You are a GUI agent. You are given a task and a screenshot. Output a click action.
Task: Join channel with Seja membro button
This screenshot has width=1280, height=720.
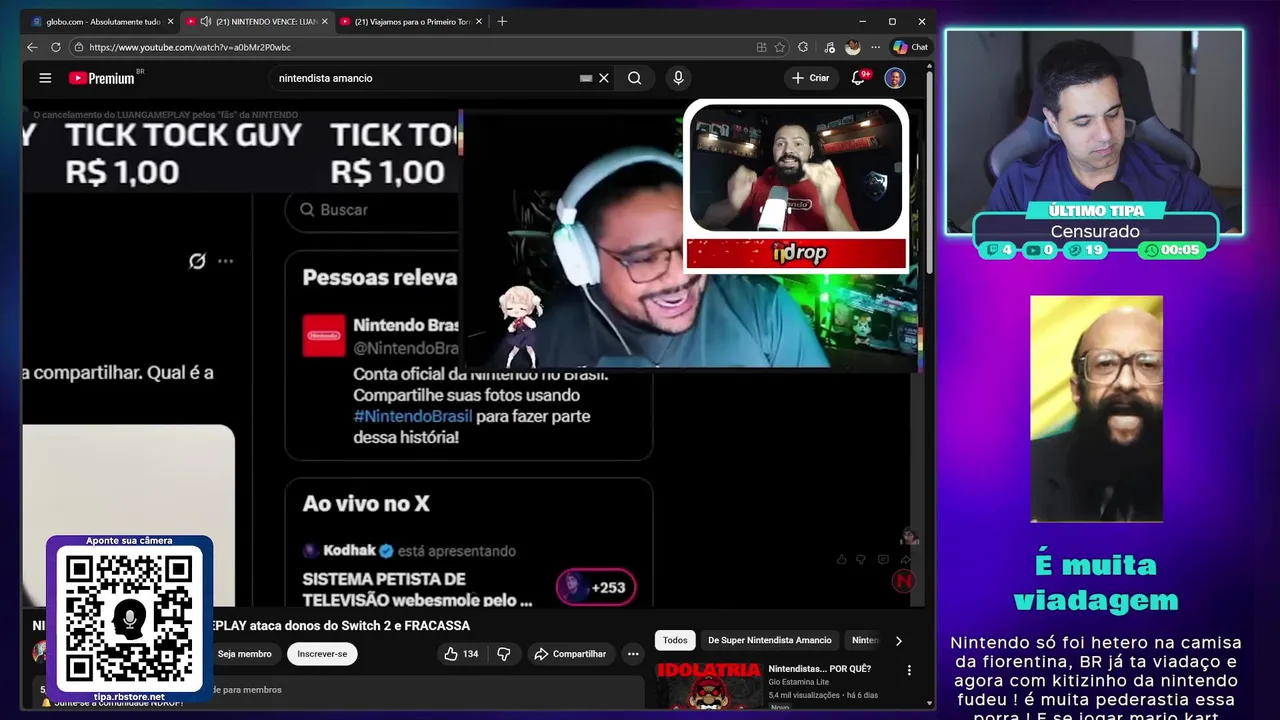(x=245, y=654)
